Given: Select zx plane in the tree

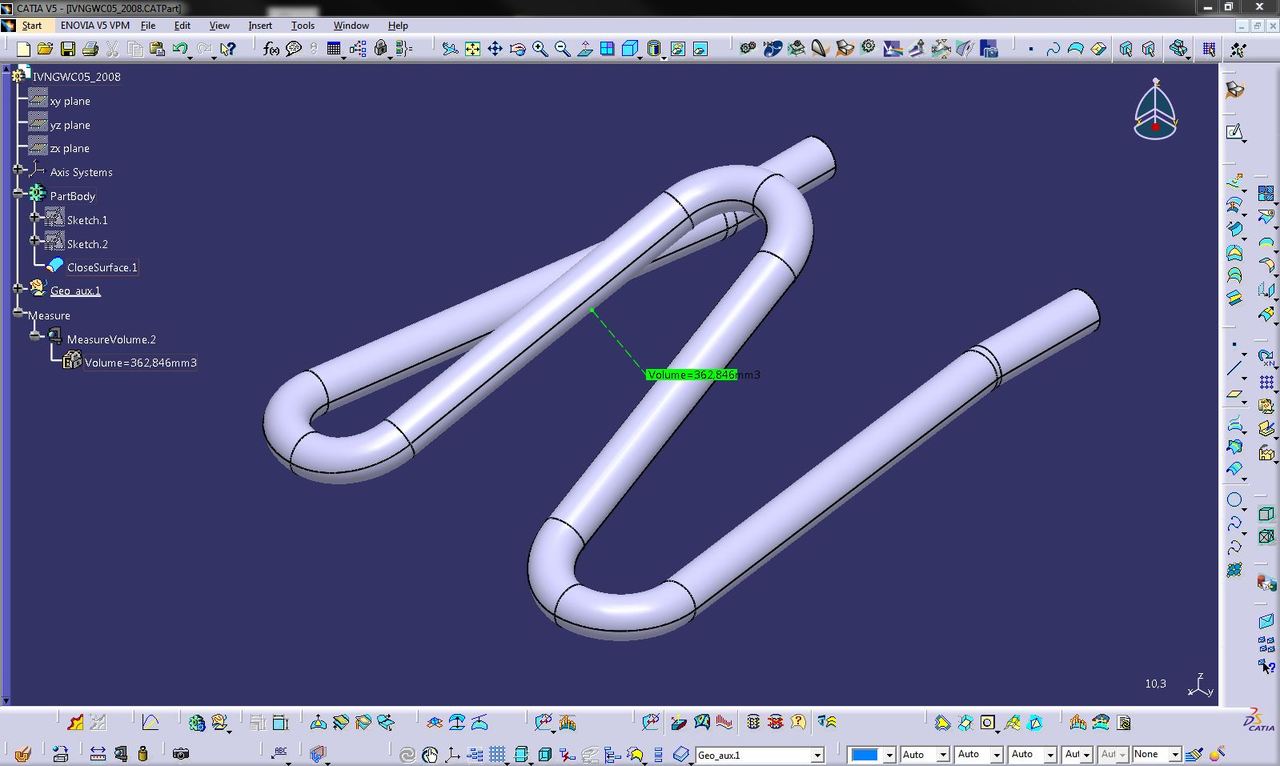Looking at the screenshot, I should [x=70, y=148].
